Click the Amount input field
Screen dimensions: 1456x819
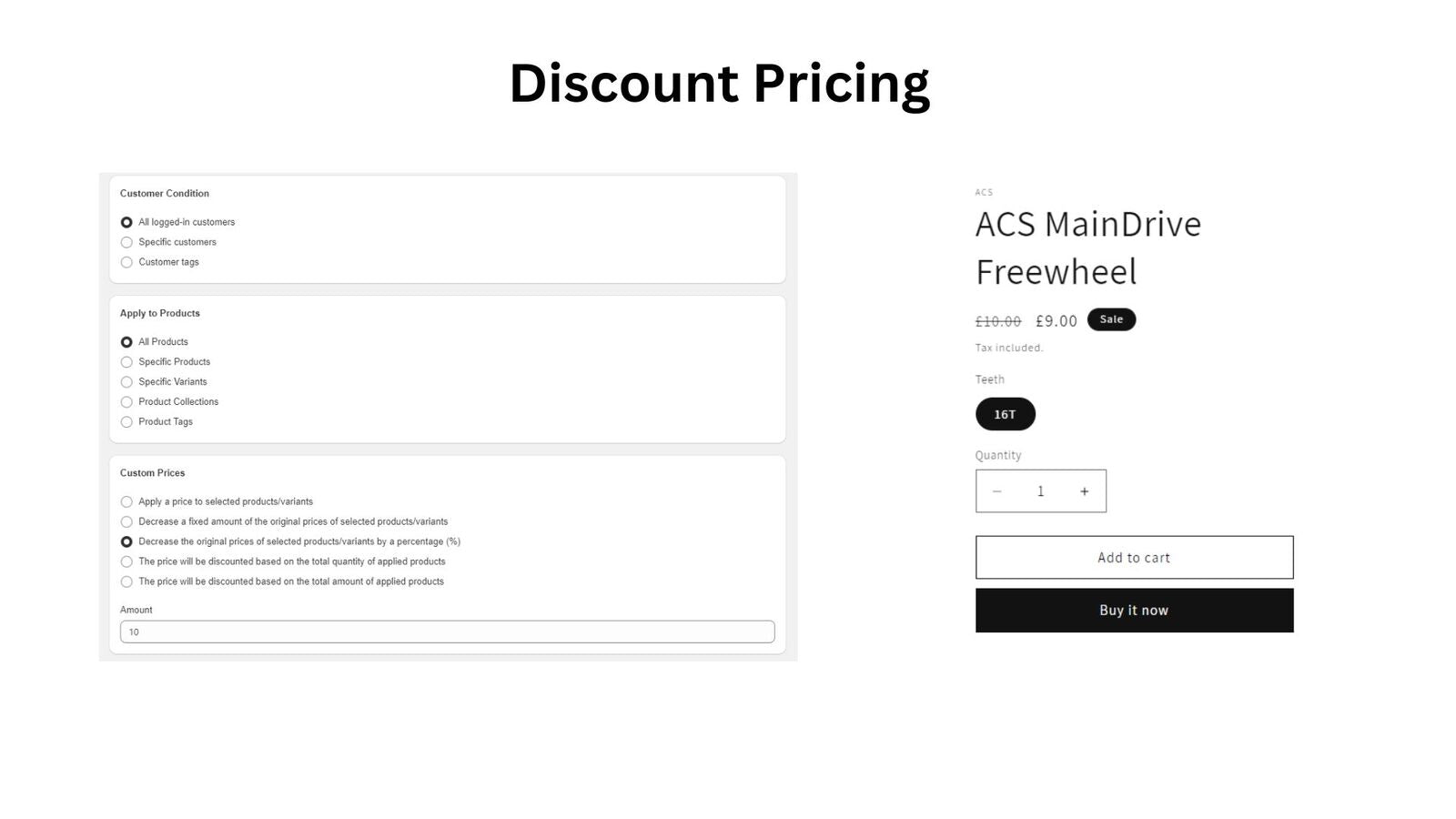pyautogui.click(x=447, y=632)
